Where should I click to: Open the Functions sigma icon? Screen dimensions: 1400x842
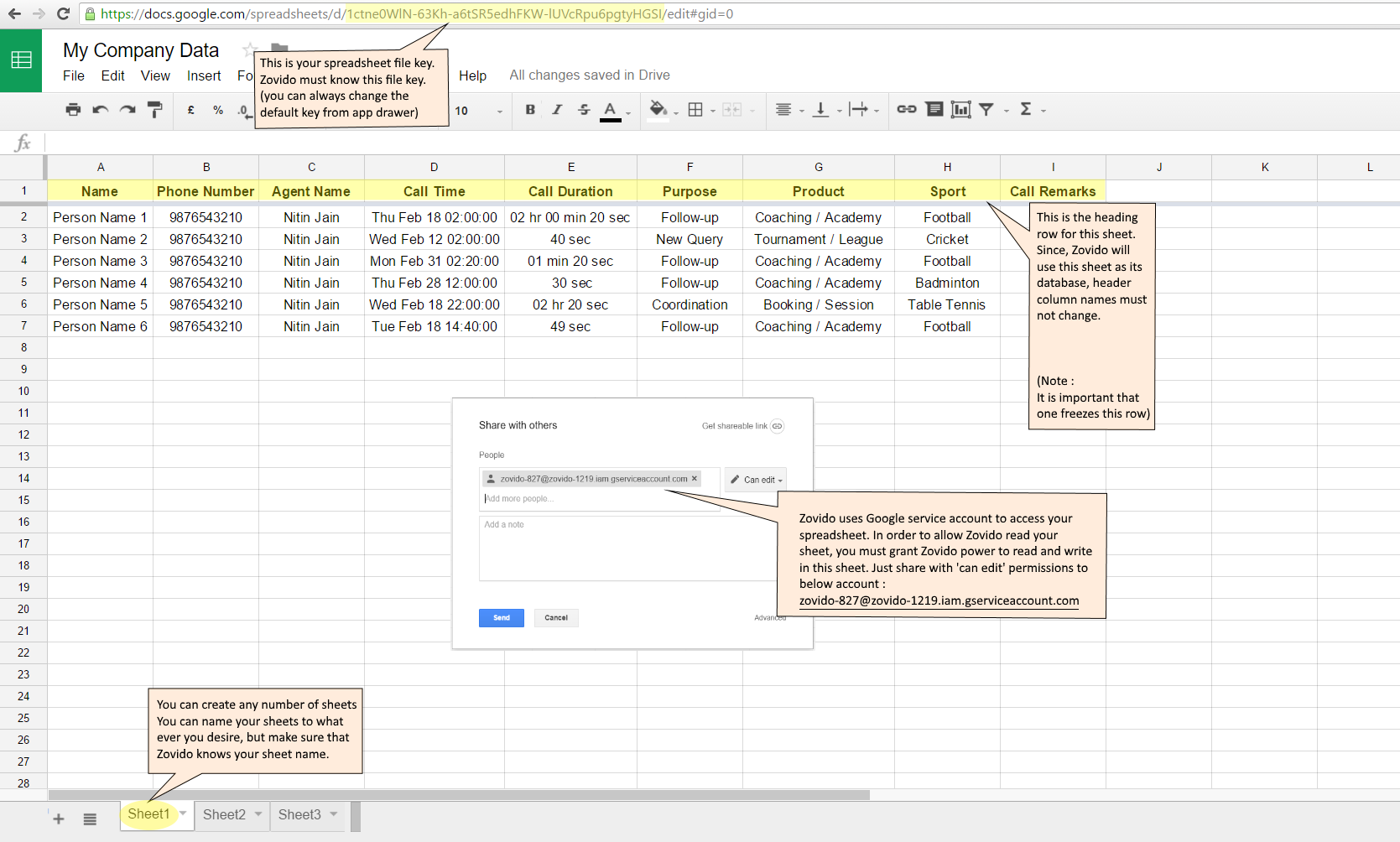tap(1025, 110)
